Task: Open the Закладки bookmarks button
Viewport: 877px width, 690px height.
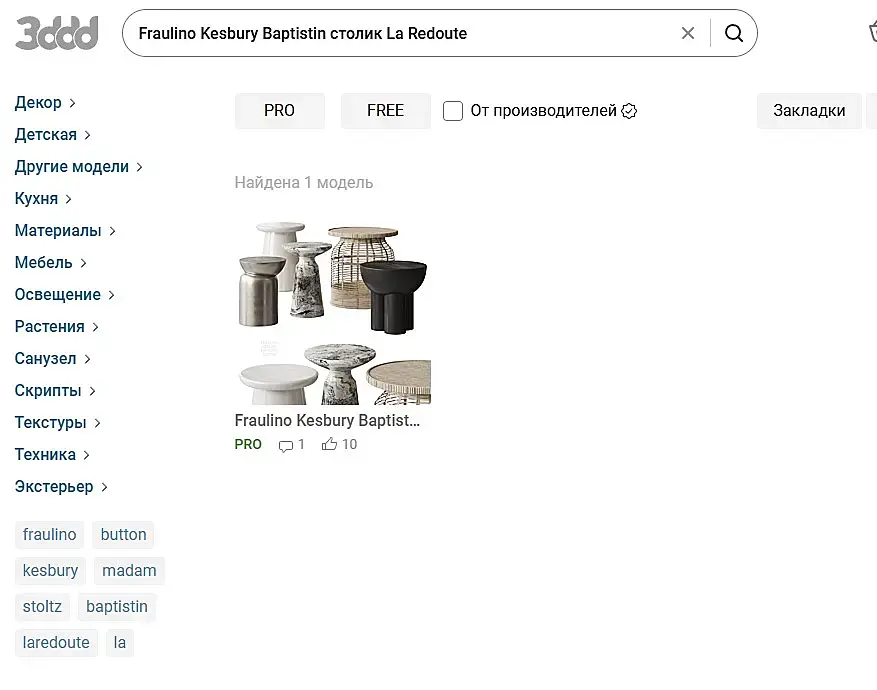Action: coord(809,111)
